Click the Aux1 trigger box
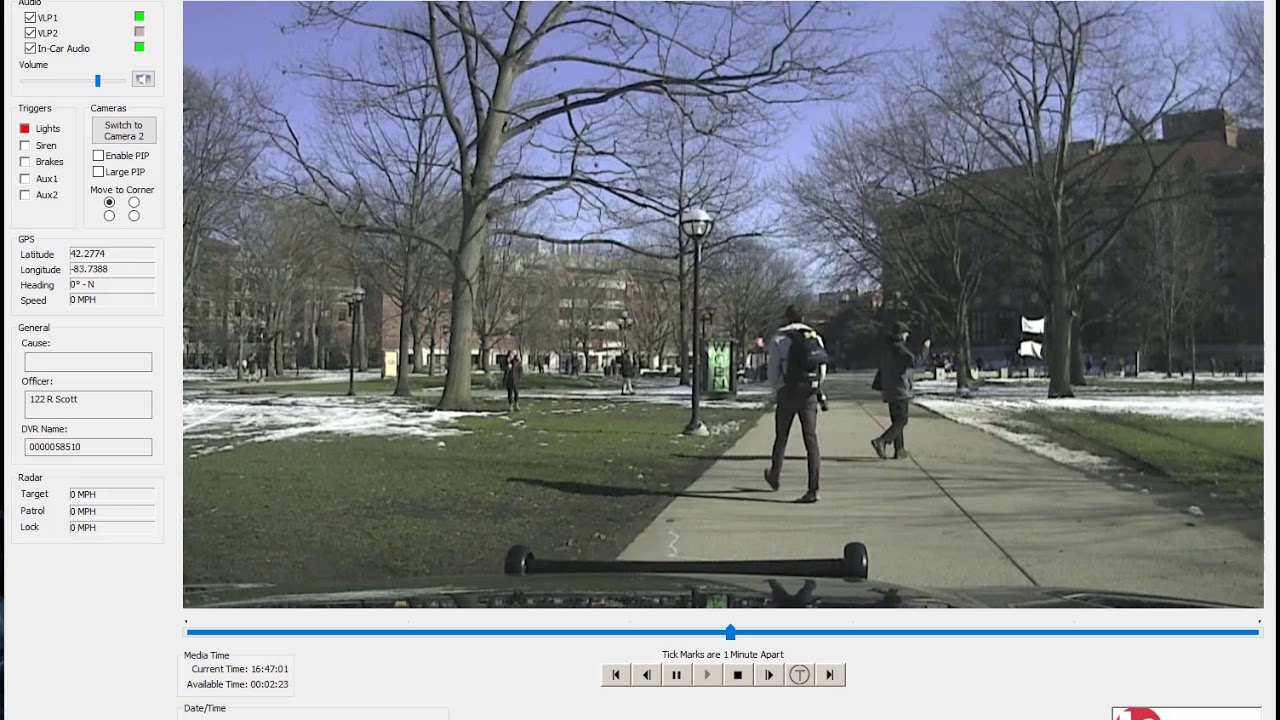Viewport: 1280px width, 720px height. click(25, 179)
